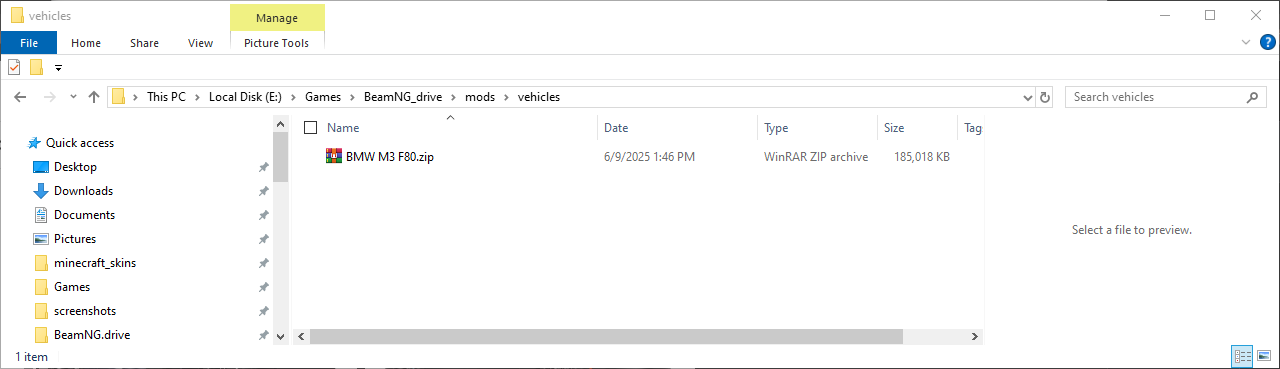This screenshot has height=369, width=1280.
Task: Open the File menu
Action: tap(29, 43)
